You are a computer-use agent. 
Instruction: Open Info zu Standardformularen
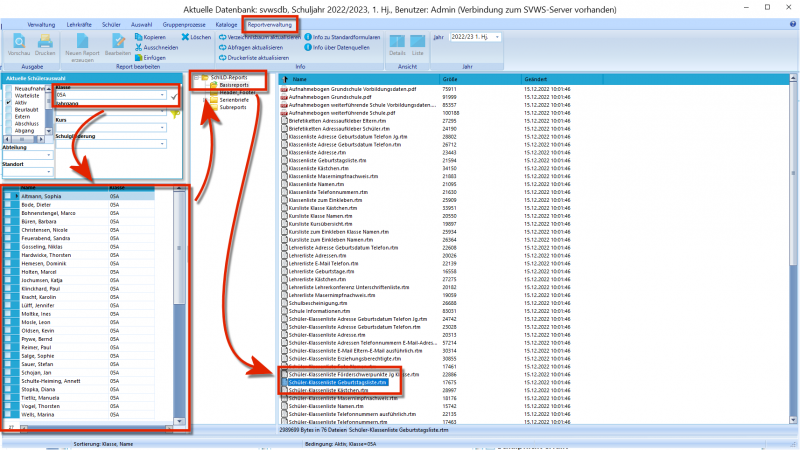click(x=342, y=37)
